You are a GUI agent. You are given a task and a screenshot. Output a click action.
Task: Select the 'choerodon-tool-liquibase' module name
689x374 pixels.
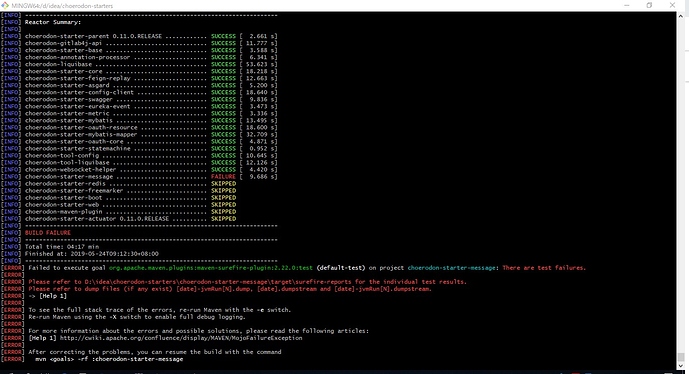tap(67, 163)
